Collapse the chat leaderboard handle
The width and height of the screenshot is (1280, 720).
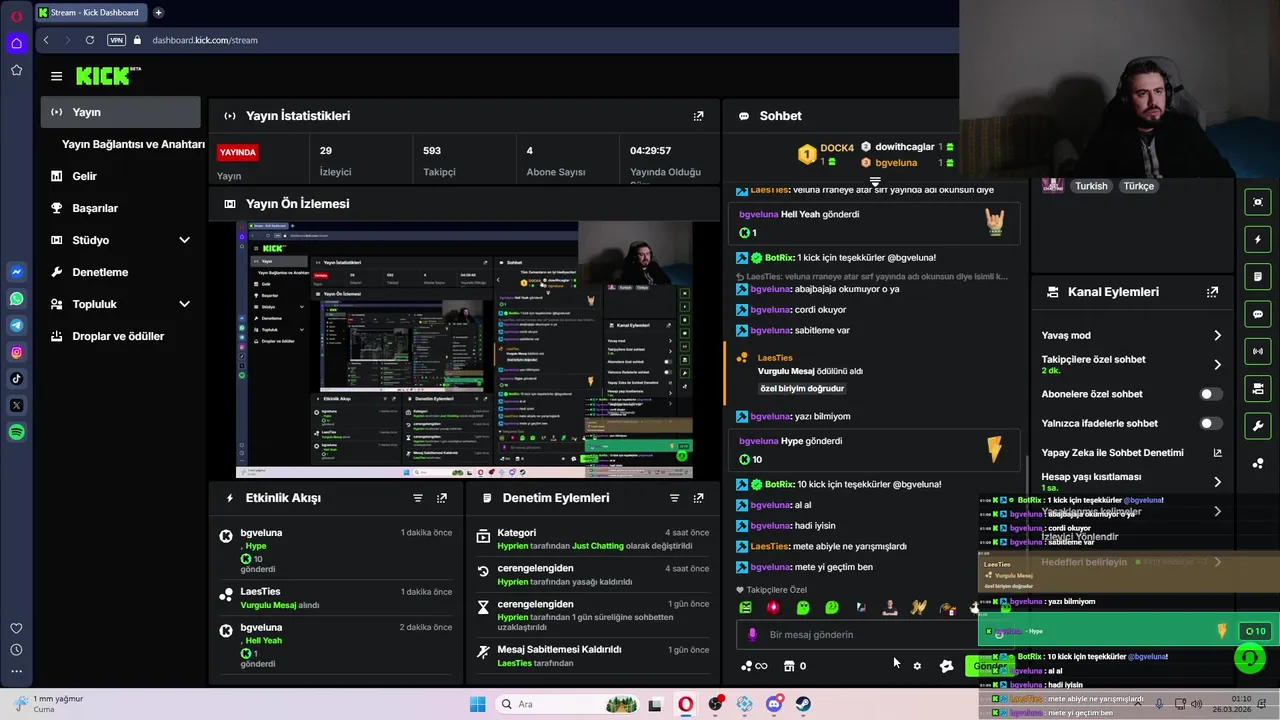875,182
